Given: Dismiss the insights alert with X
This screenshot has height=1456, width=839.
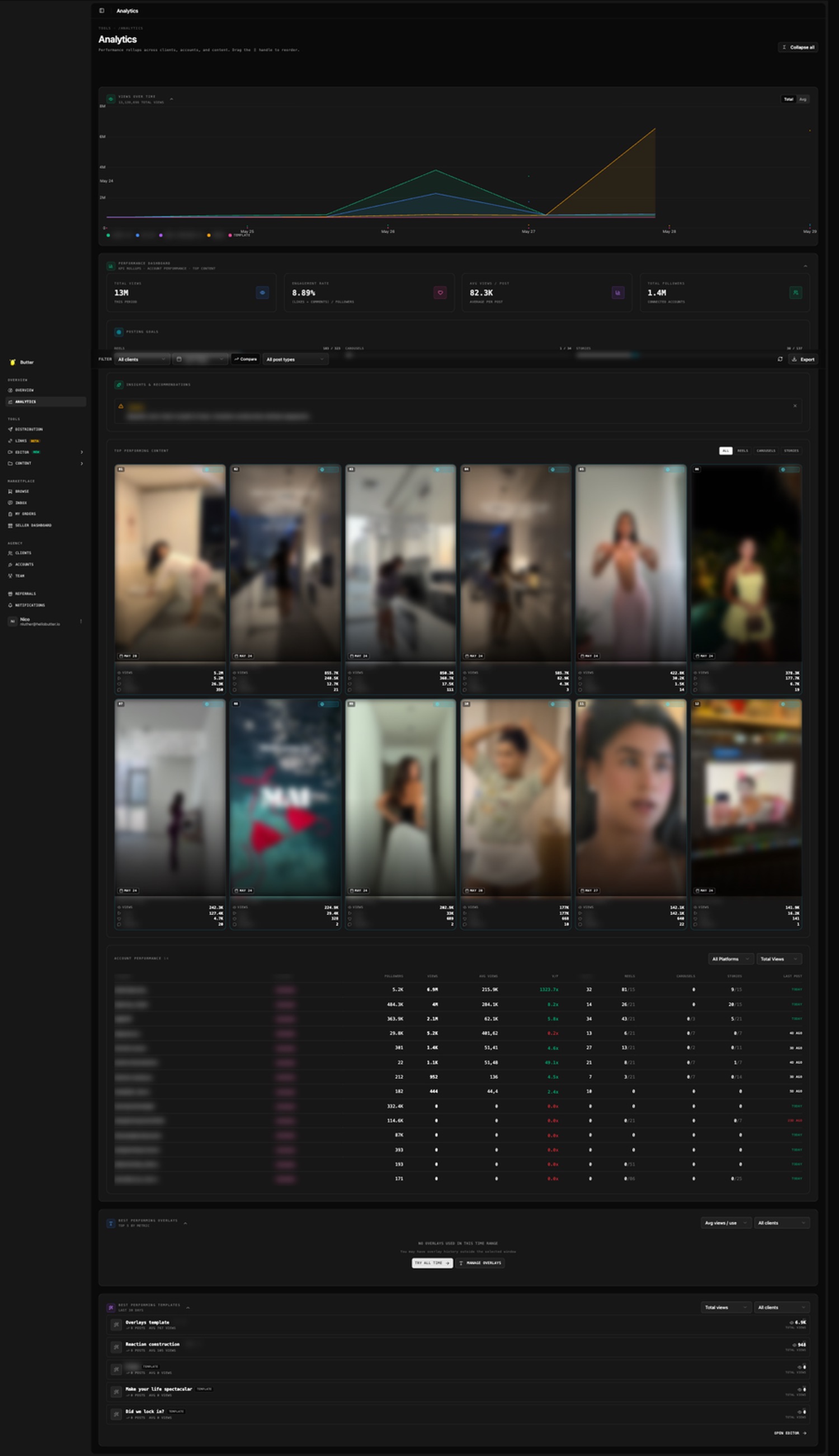Looking at the screenshot, I should pos(795,406).
